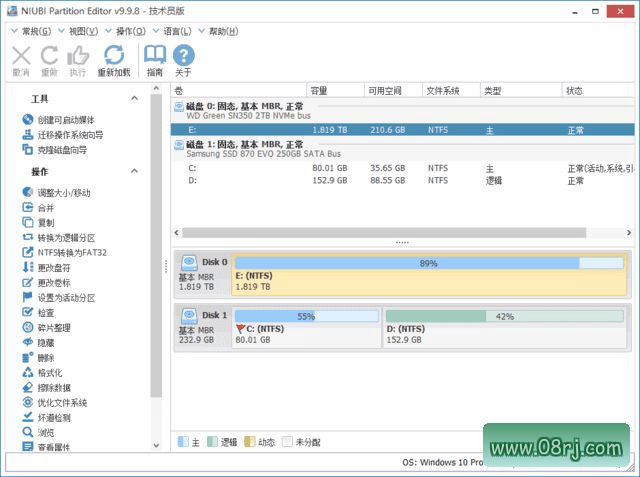
Task: Run 坏道检测 (Surface test) operation
Action: (x=46, y=417)
